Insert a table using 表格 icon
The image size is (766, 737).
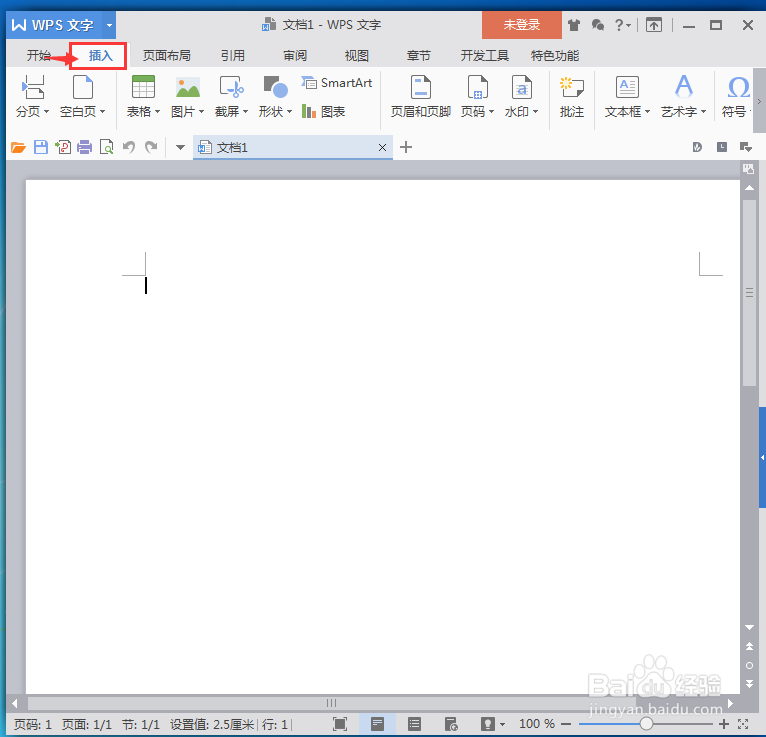click(x=143, y=87)
